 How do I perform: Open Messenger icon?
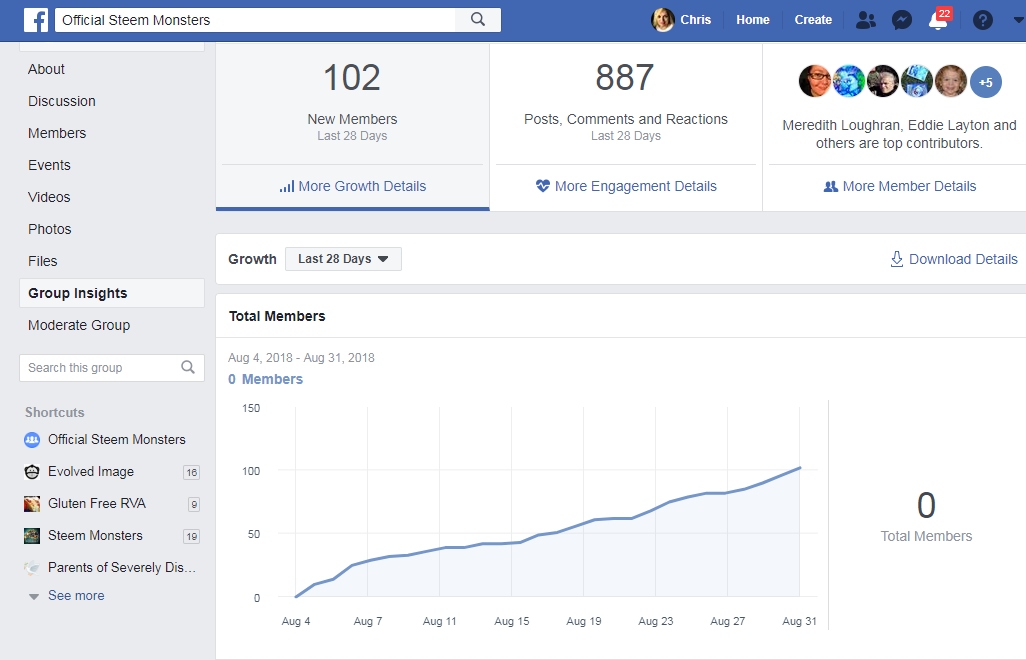902,20
